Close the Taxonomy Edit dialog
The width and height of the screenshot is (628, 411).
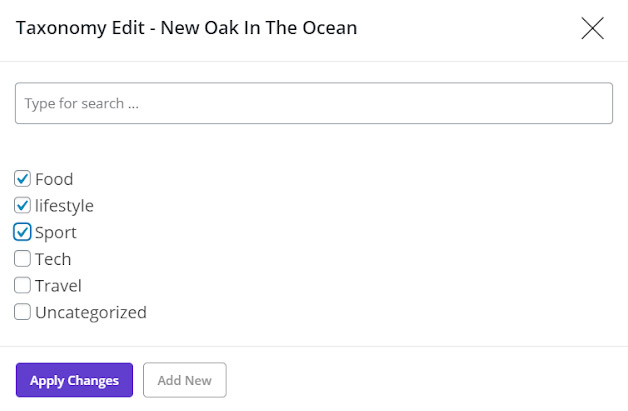click(x=592, y=29)
